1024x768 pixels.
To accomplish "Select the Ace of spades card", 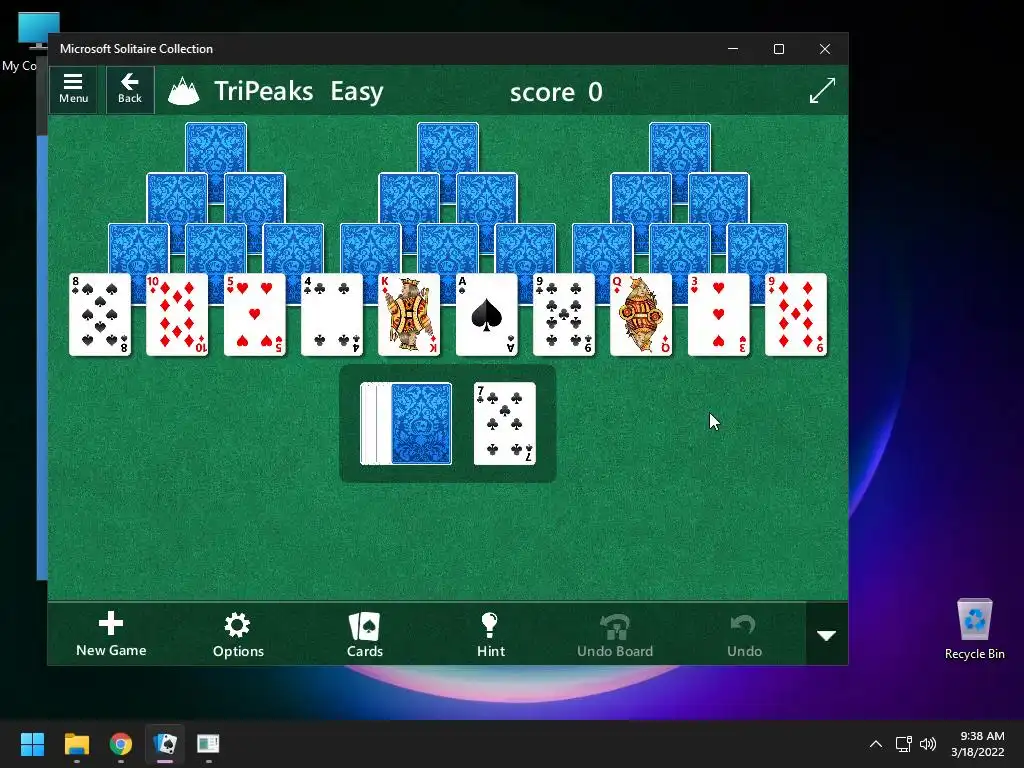I will pyautogui.click(x=487, y=315).
